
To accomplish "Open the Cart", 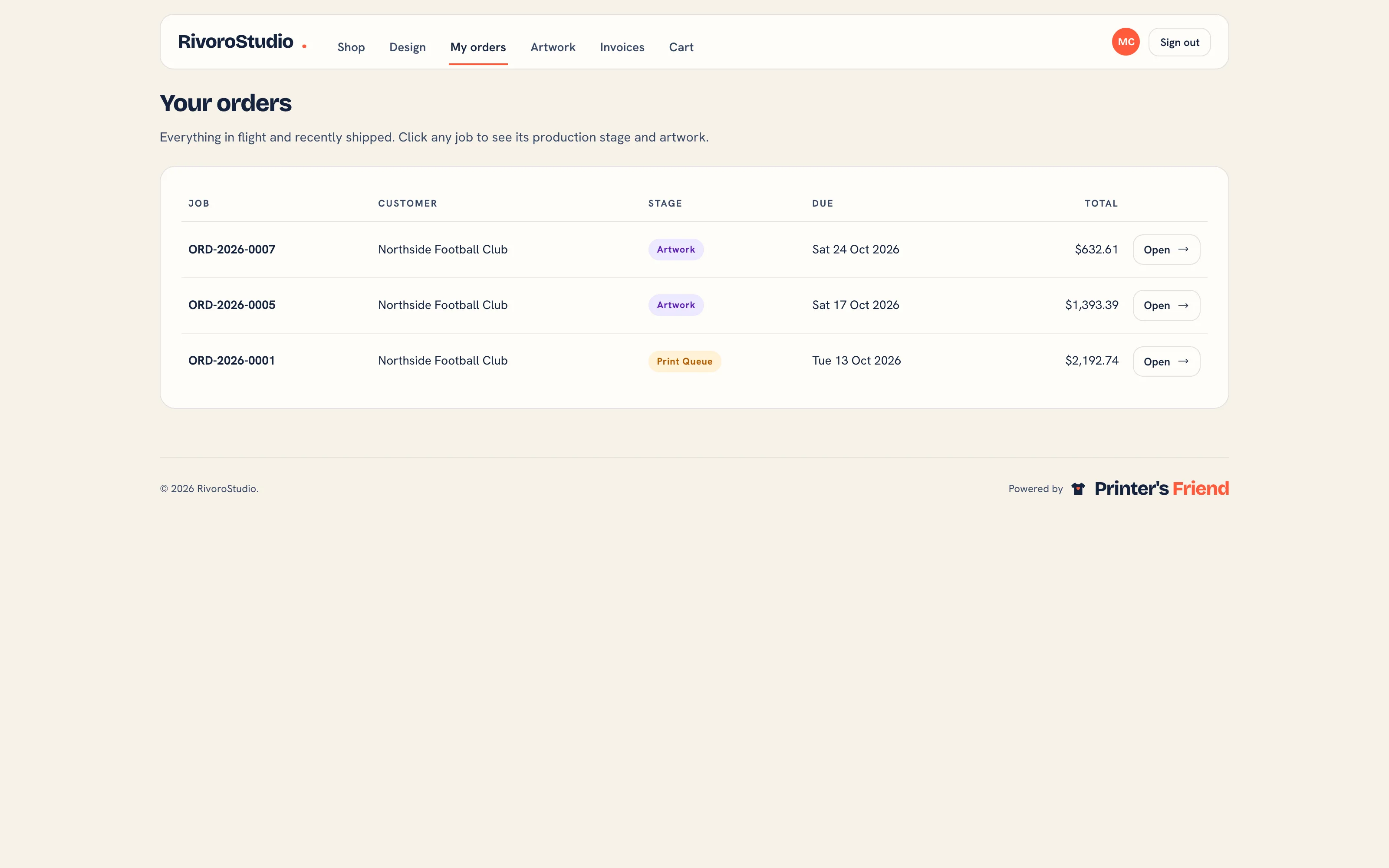I will 681,47.
